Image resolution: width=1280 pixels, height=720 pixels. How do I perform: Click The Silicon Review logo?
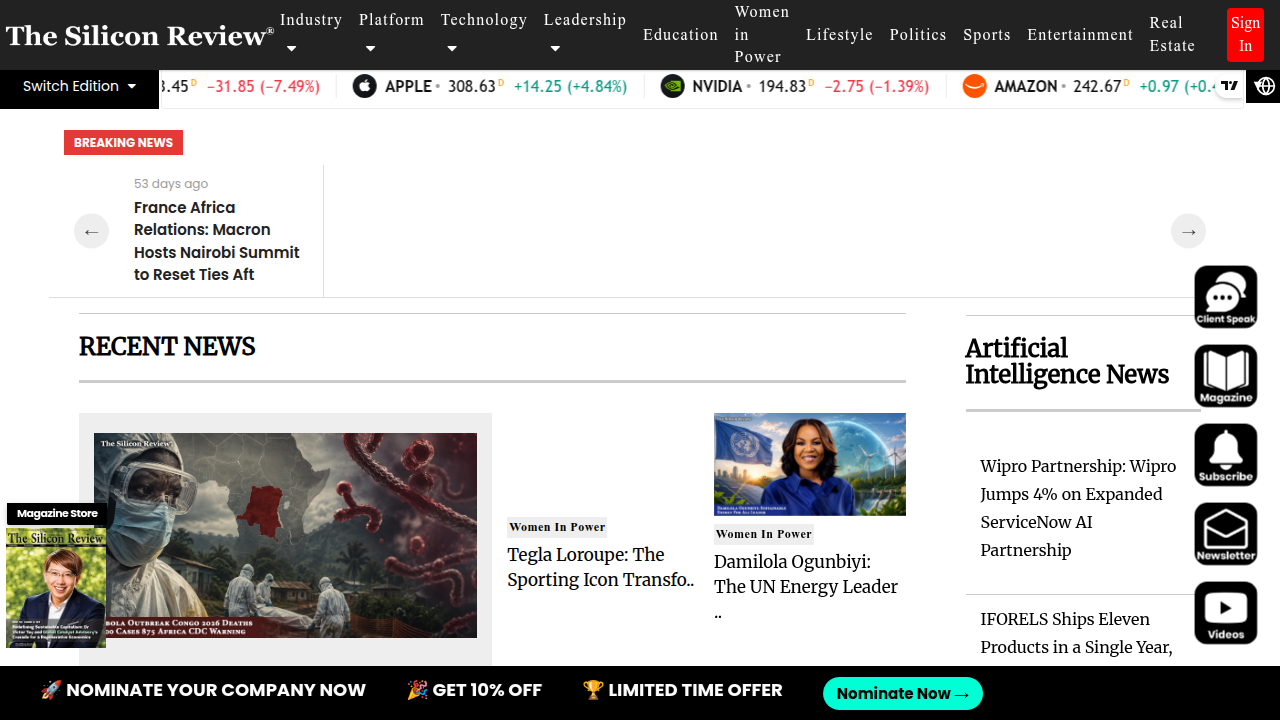pos(140,35)
